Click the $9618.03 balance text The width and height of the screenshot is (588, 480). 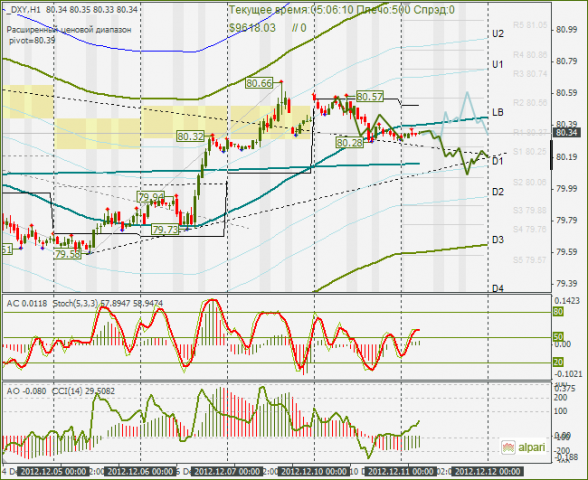pyautogui.click(x=252, y=28)
